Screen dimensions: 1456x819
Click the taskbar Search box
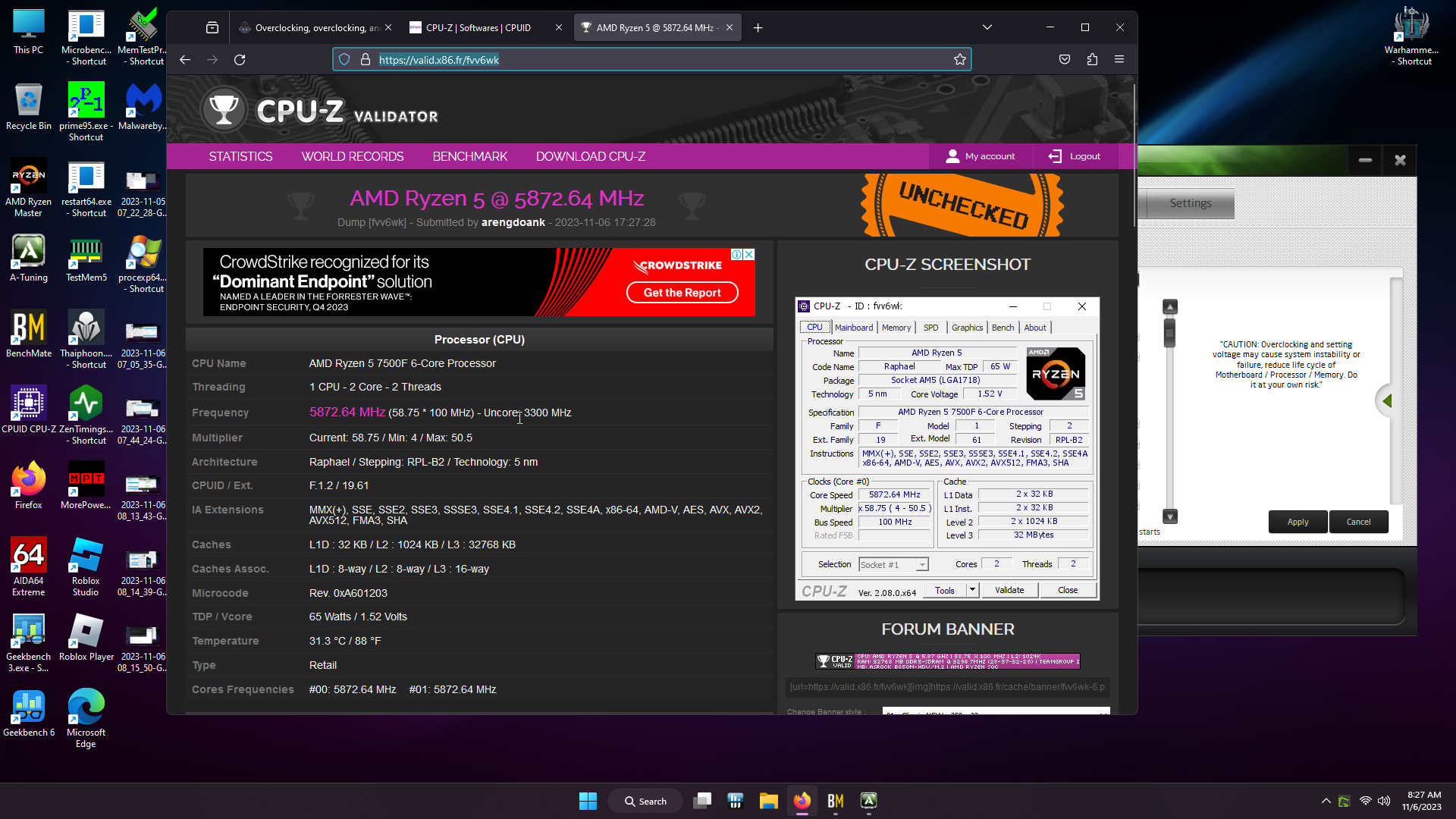(645, 801)
